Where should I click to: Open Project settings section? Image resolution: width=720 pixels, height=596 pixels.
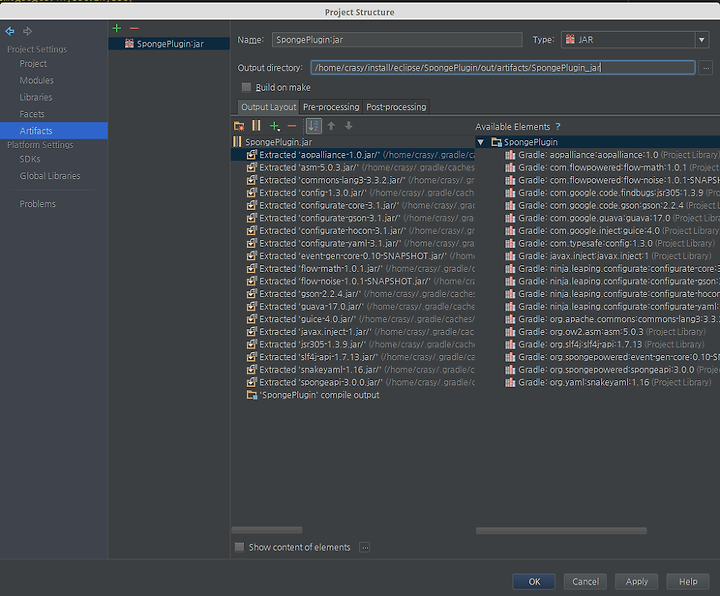tap(33, 63)
